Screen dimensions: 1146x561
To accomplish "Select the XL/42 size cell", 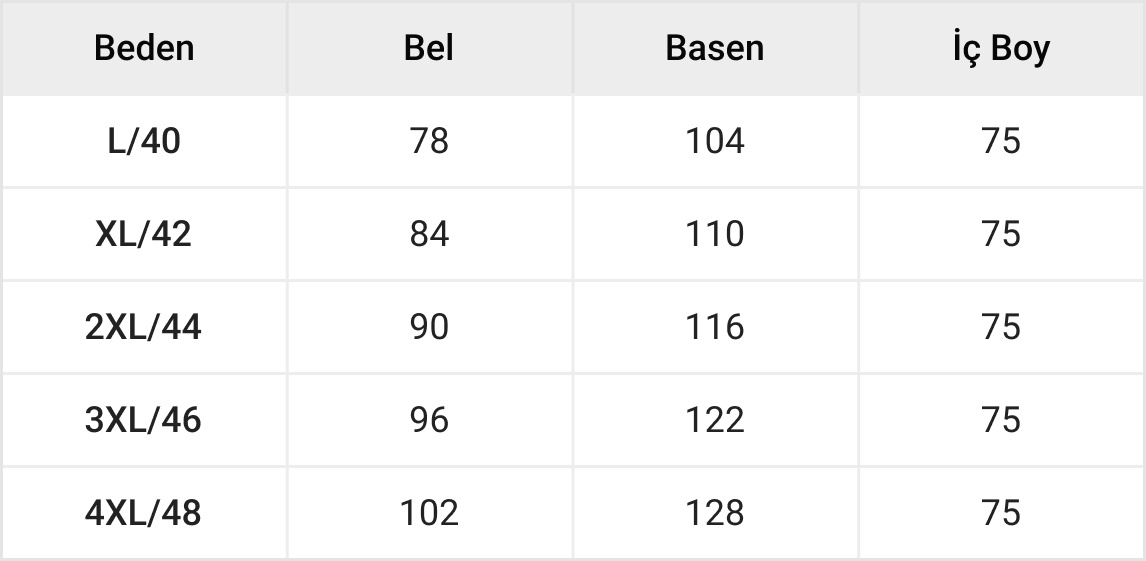I will pyautogui.click(x=144, y=234).
